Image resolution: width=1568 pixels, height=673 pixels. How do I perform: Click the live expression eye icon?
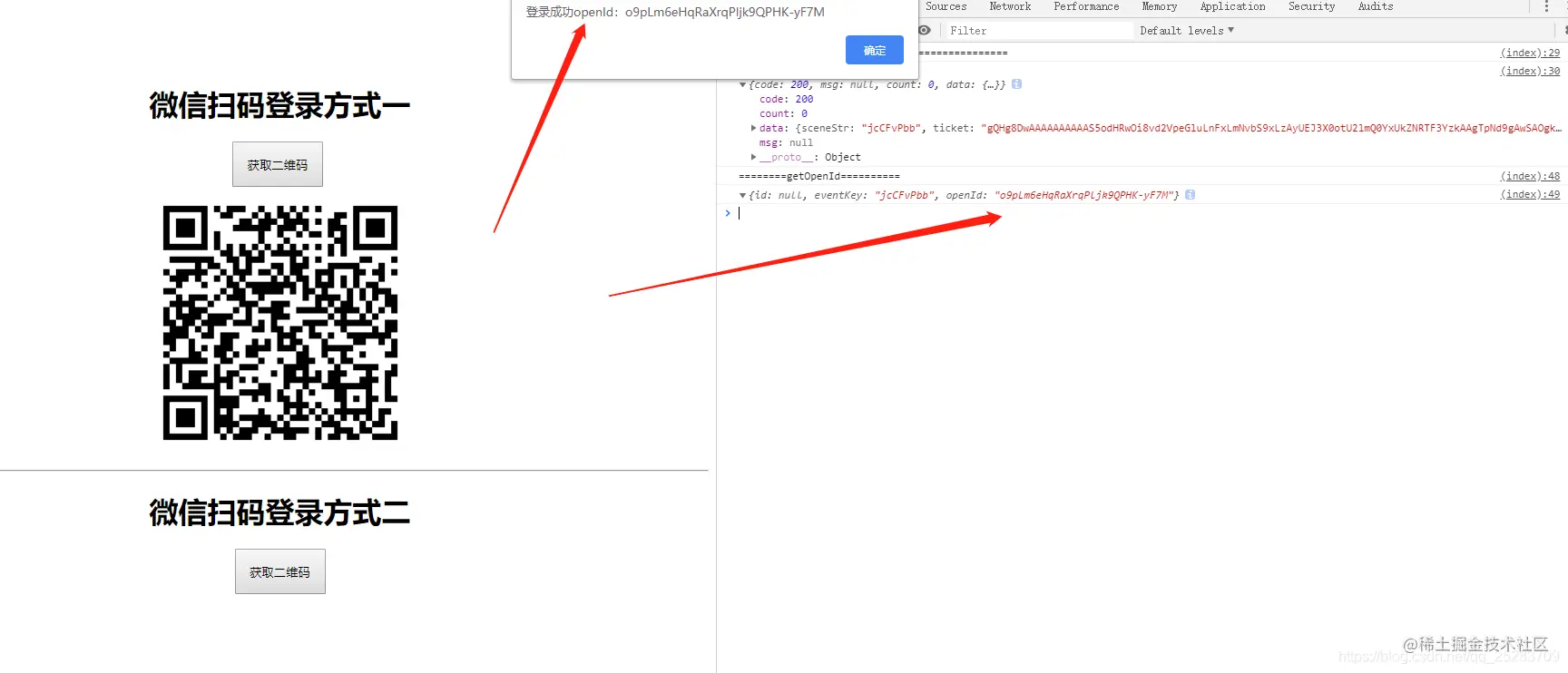pyautogui.click(x=925, y=30)
